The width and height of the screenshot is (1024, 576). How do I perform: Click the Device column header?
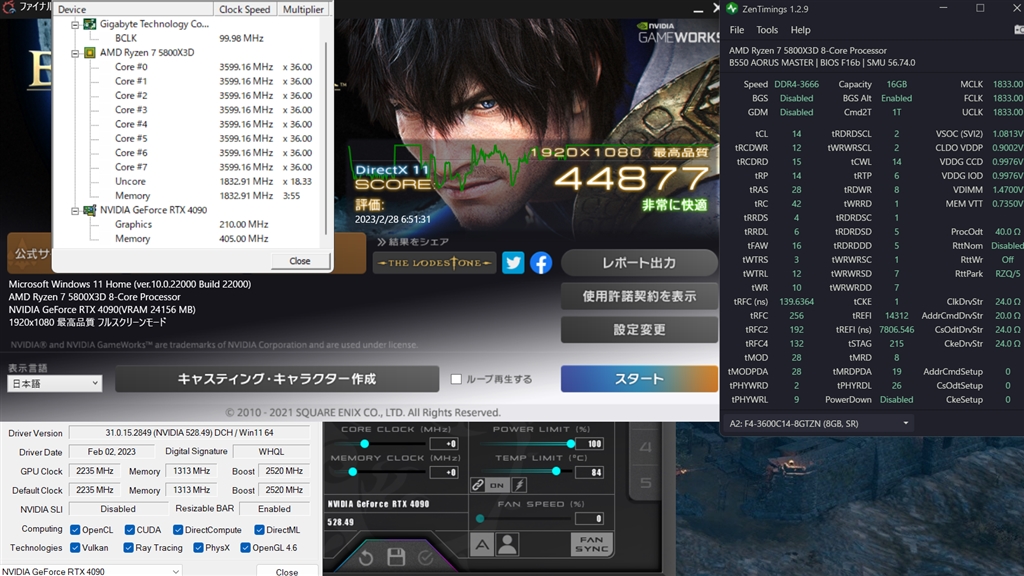(133, 9)
